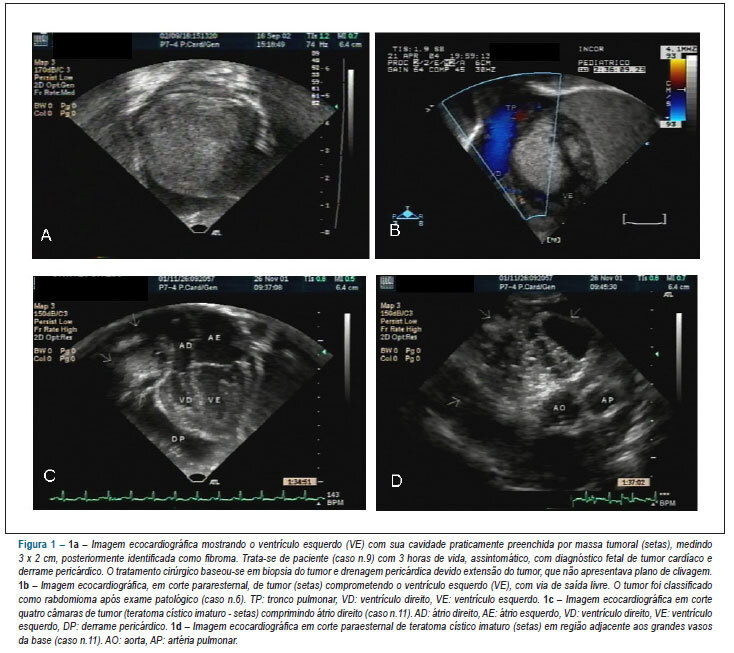Click the blue orientation triangle icon in panel B
The image size is (734, 653).
click(408, 213)
